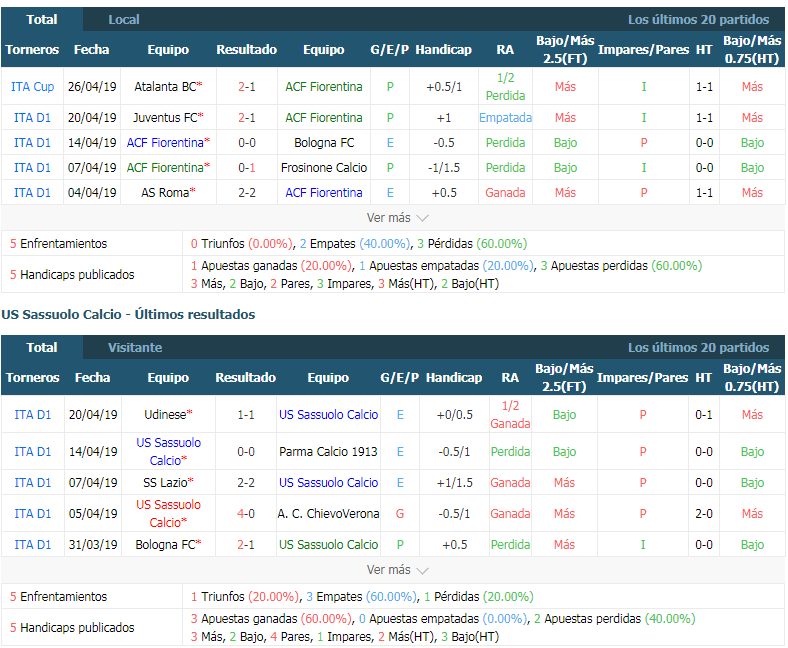The width and height of the screenshot is (788, 648).
Task: Click 1/2 Ganada RA value in Udinese row
Action: (x=510, y=415)
